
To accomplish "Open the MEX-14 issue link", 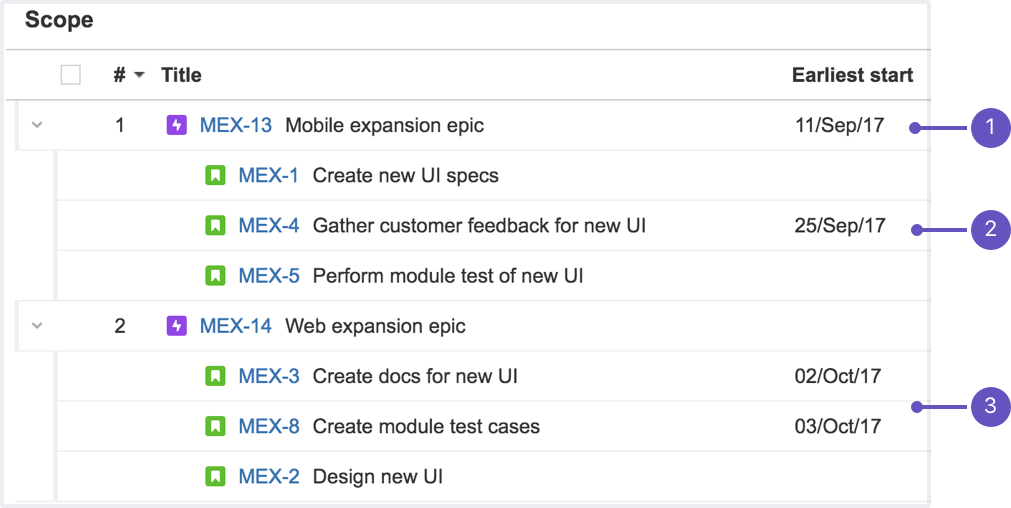I will pyautogui.click(x=235, y=326).
